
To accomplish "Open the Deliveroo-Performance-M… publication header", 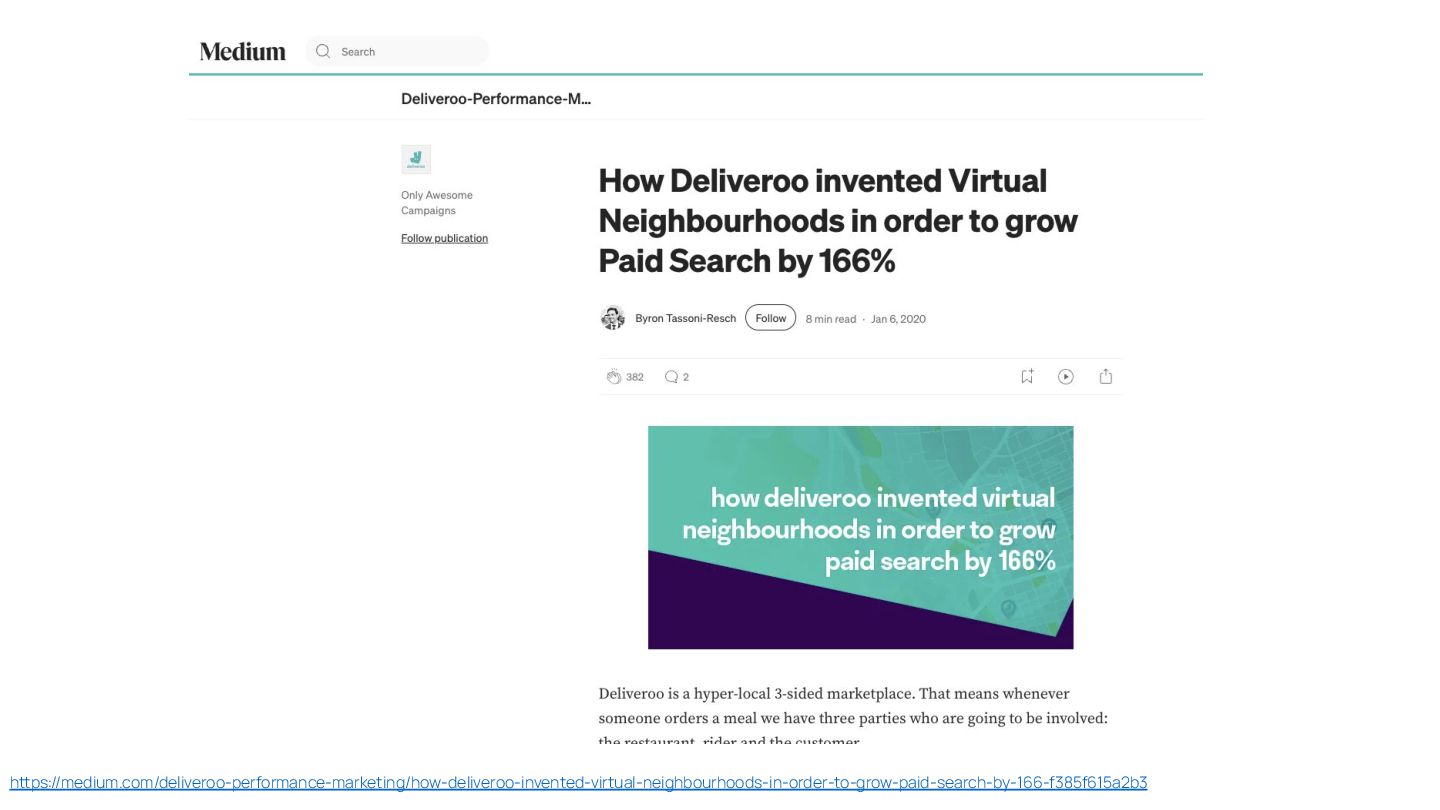I will [x=496, y=98].
